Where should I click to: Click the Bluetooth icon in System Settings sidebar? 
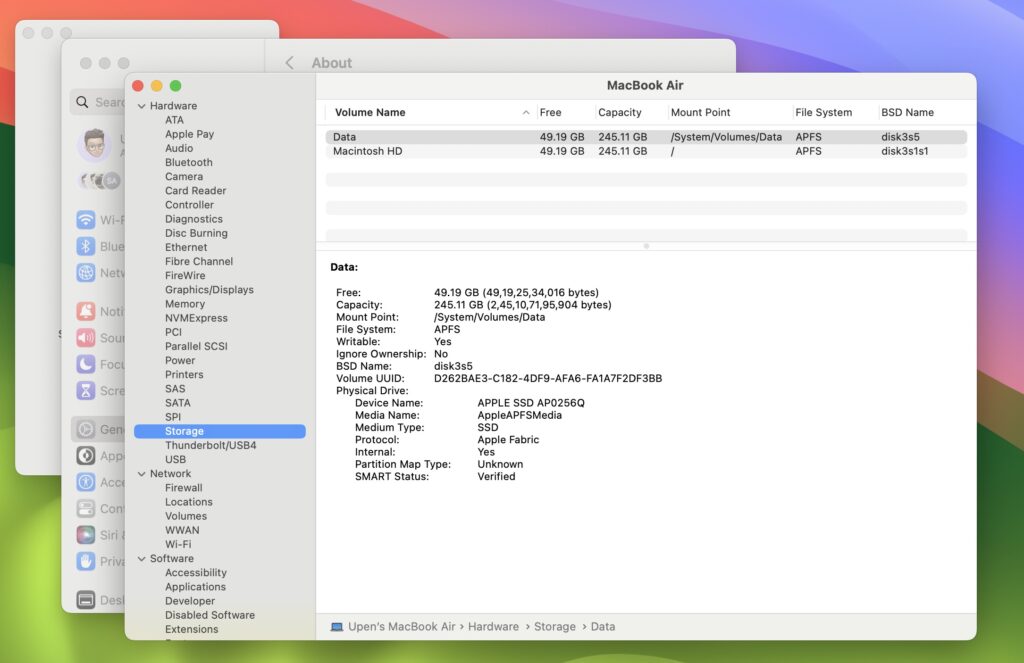tap(86, 246)
